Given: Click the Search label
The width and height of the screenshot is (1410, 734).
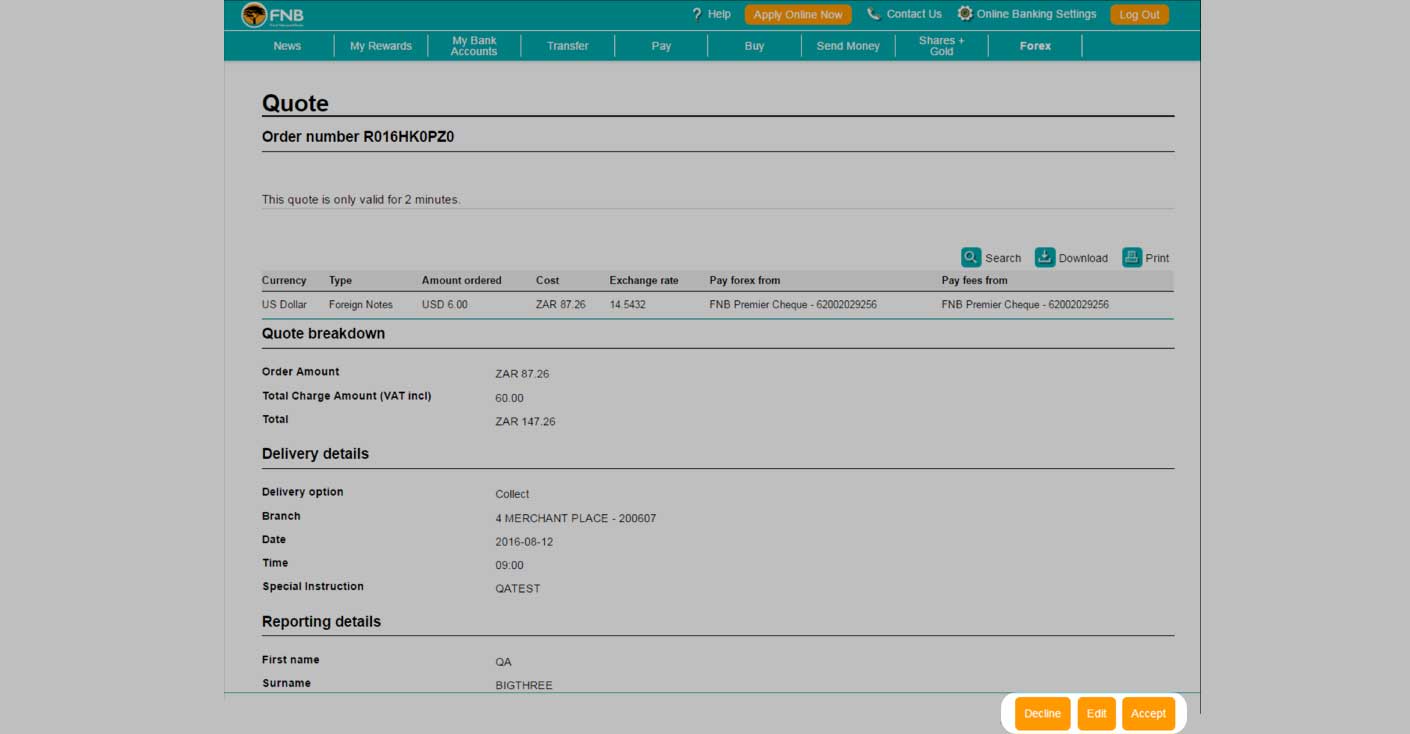Looking at the screenshot, I should click(x=1003, y=258).
